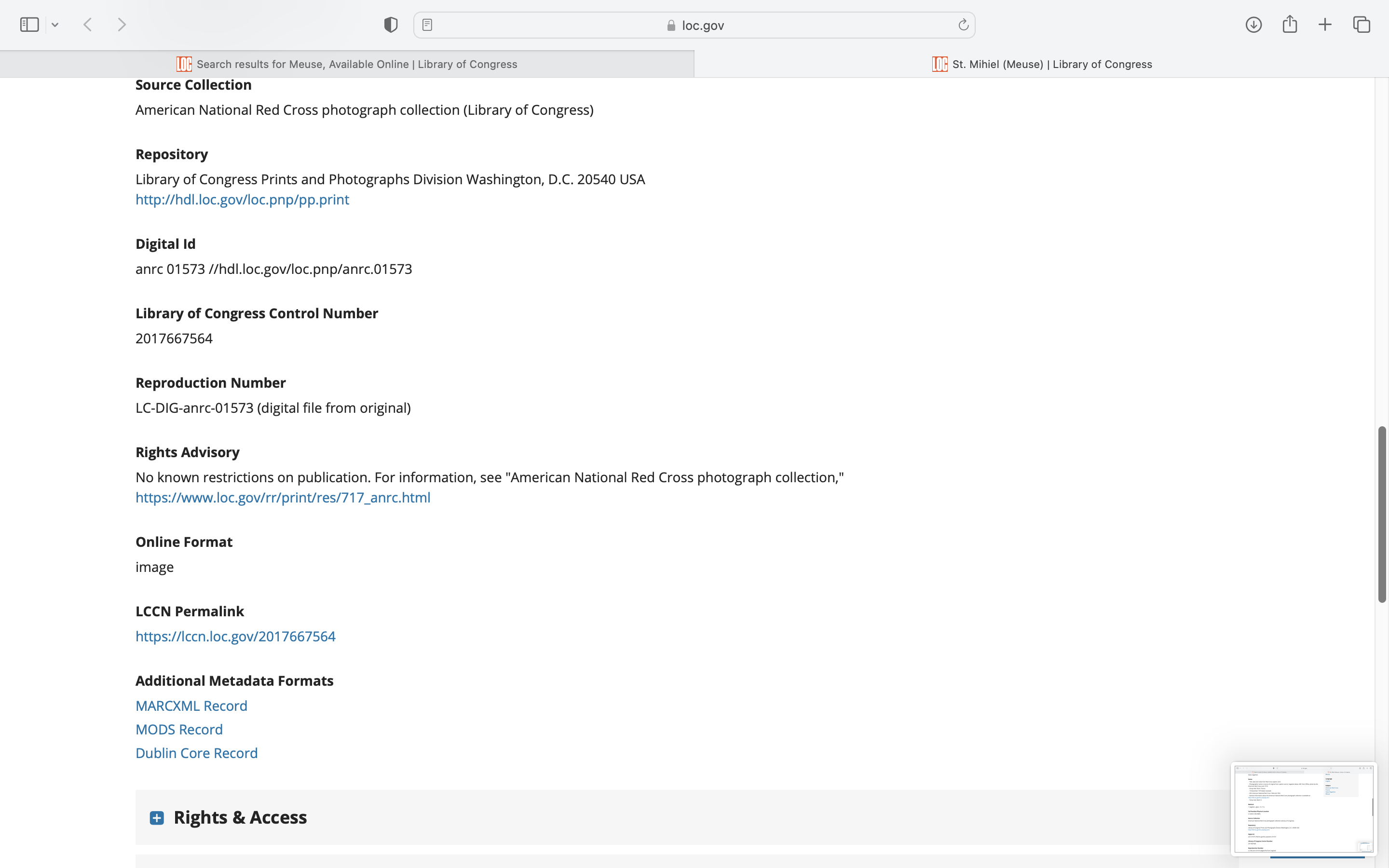Screen dimensions: 1389x868
Task: Open the sidebar options dropdown chevron
Action: (55, 25)
